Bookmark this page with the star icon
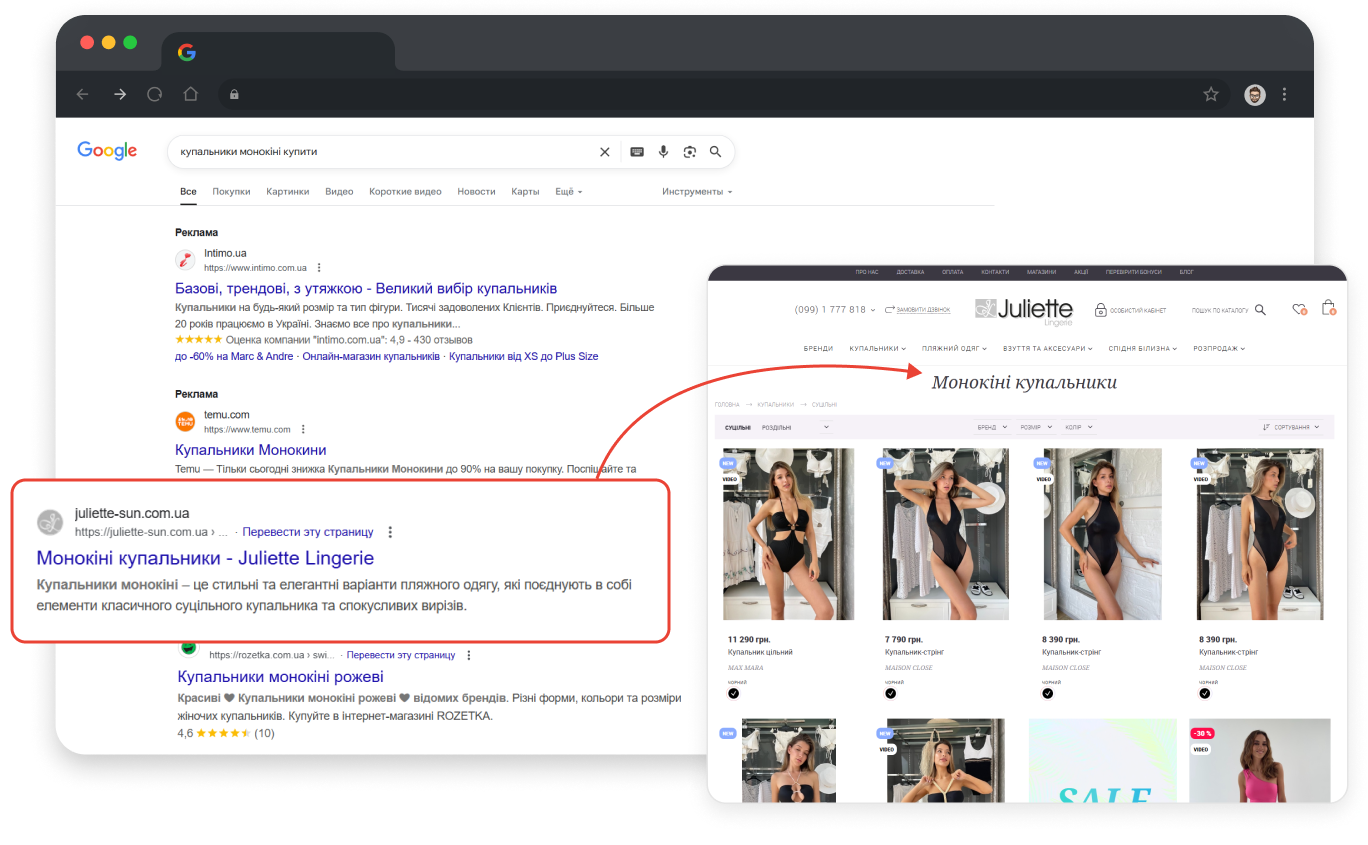 (x=1211, y=94)
